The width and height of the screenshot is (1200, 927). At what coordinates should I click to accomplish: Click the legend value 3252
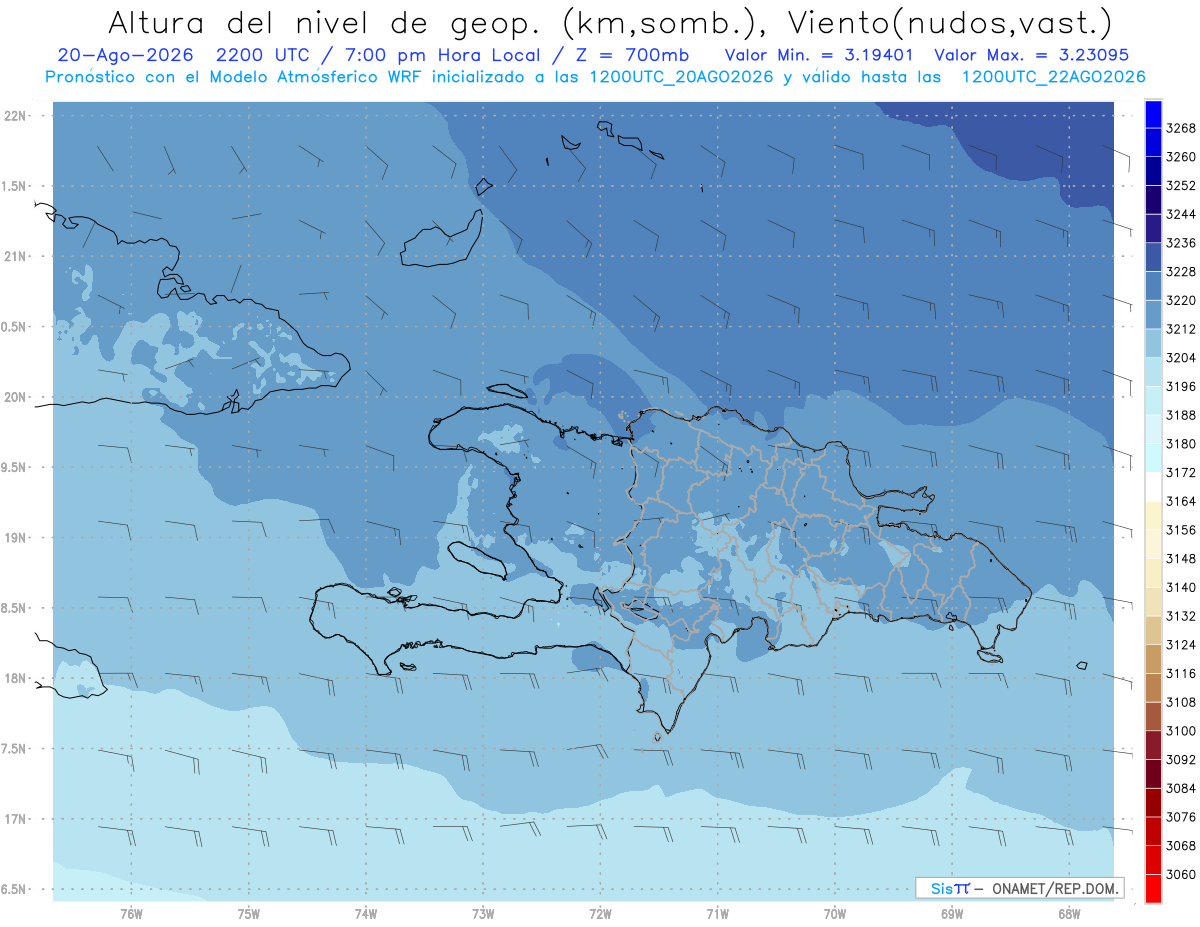point(1181,186)
